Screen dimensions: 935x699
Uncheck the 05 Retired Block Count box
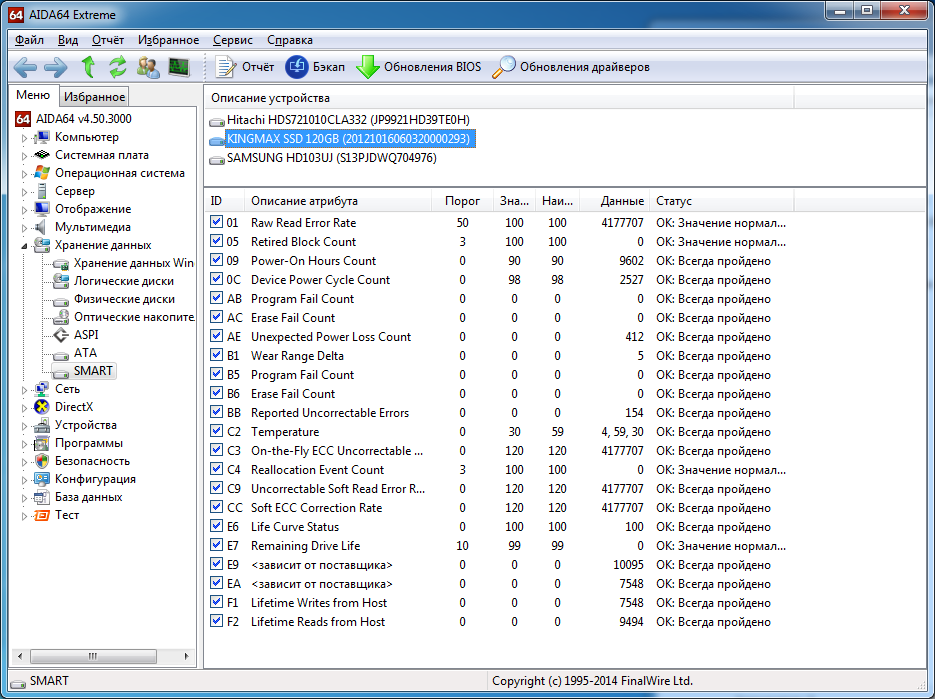(x=216, y=241)
